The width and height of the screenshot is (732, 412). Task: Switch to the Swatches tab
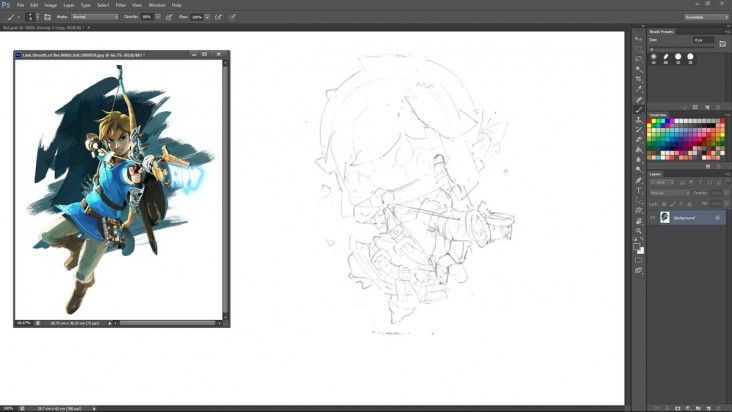(658, 115)
